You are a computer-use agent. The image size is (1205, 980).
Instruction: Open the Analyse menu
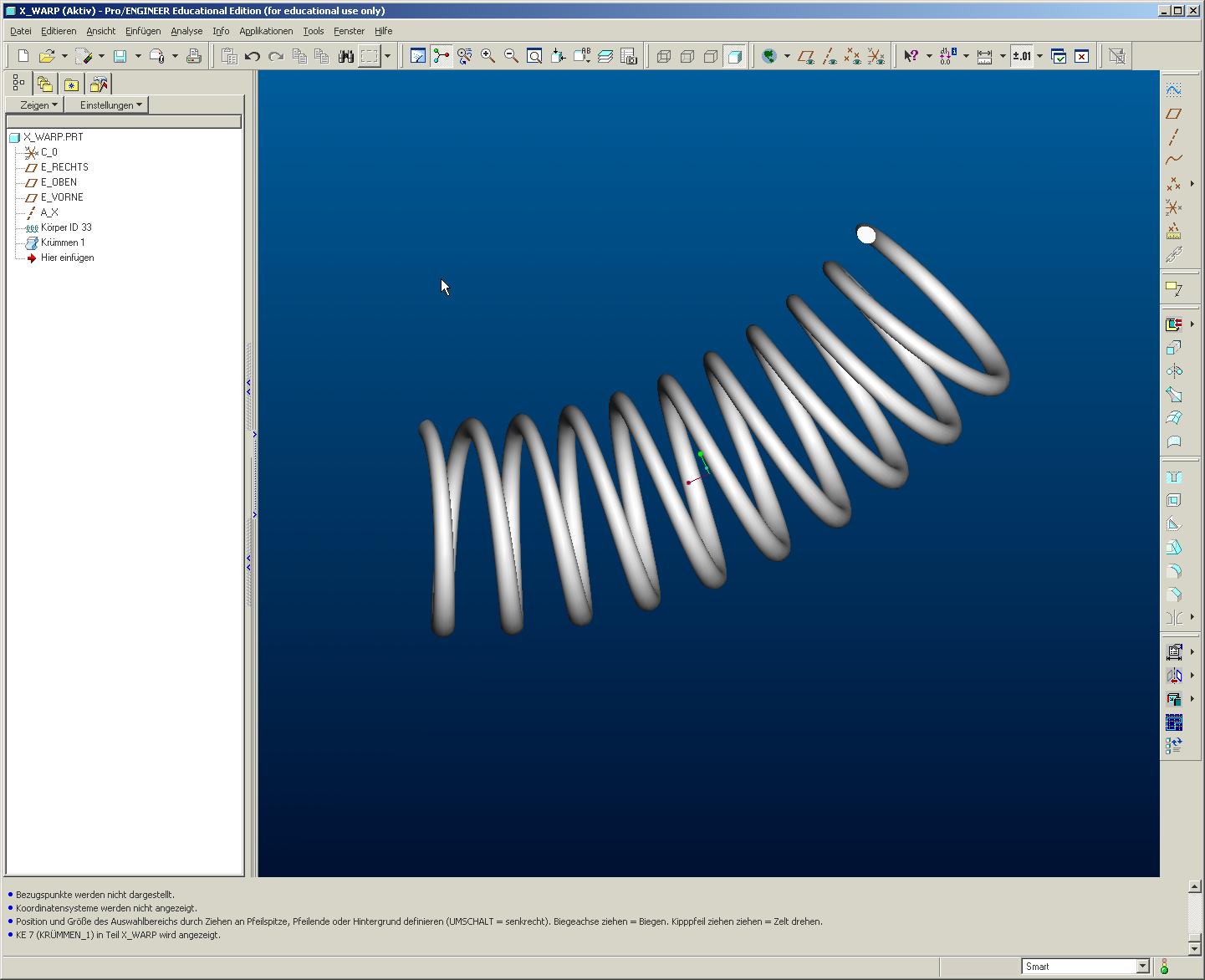(186, 31)
